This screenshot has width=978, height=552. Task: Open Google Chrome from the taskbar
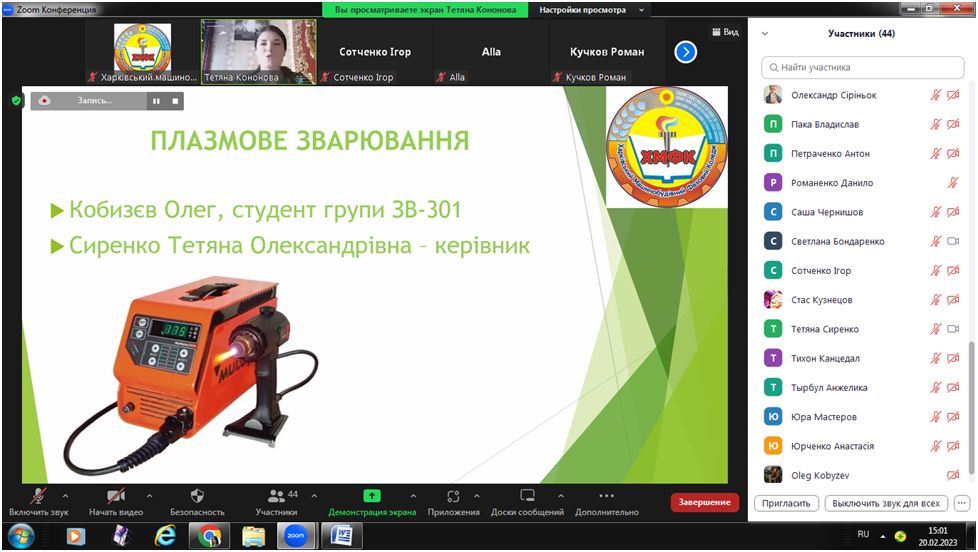coord(209,536)
